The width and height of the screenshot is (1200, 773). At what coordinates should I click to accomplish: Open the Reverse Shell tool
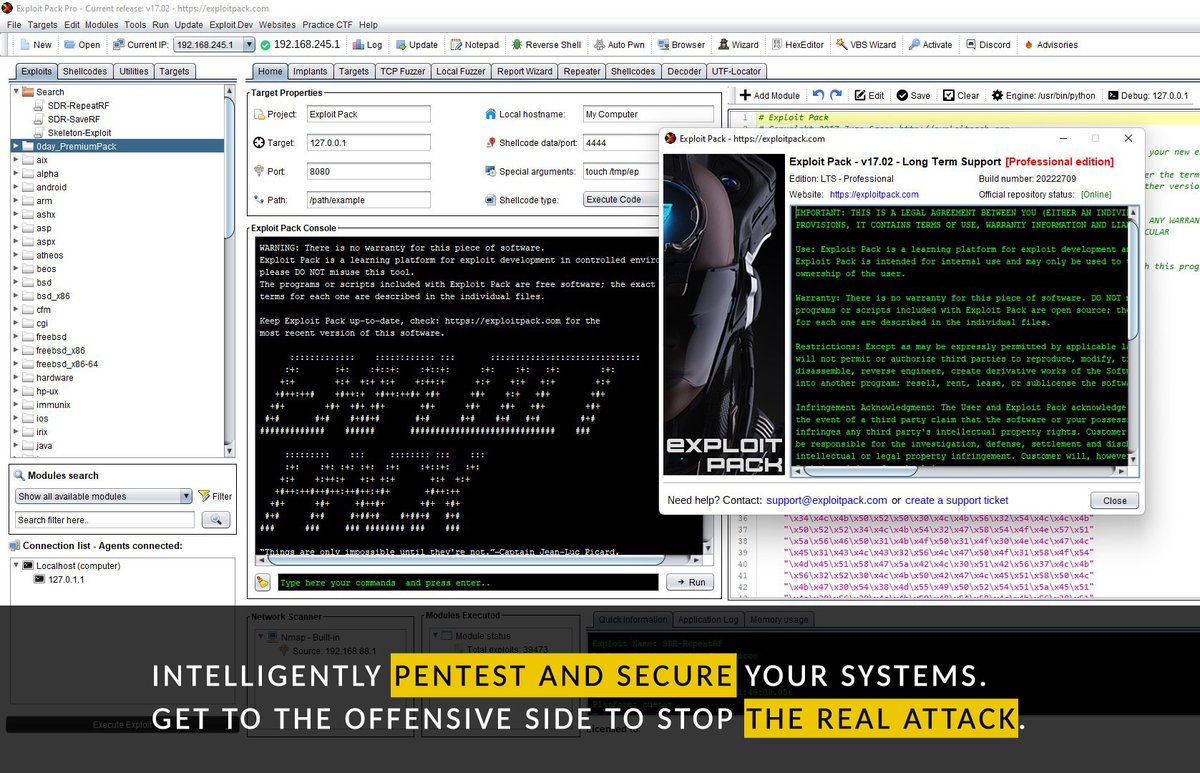[546, 44]
